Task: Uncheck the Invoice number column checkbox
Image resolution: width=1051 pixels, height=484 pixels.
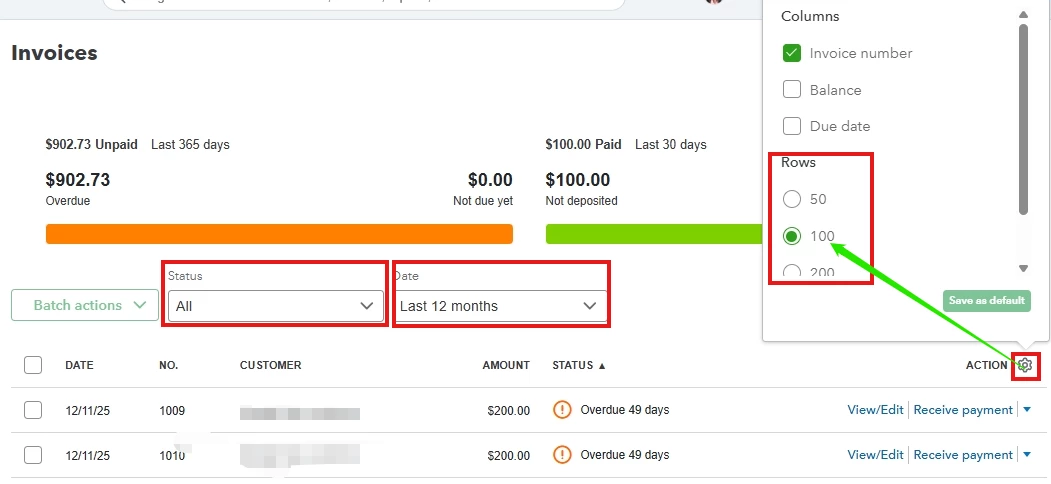Action: [x=792, y=53]
